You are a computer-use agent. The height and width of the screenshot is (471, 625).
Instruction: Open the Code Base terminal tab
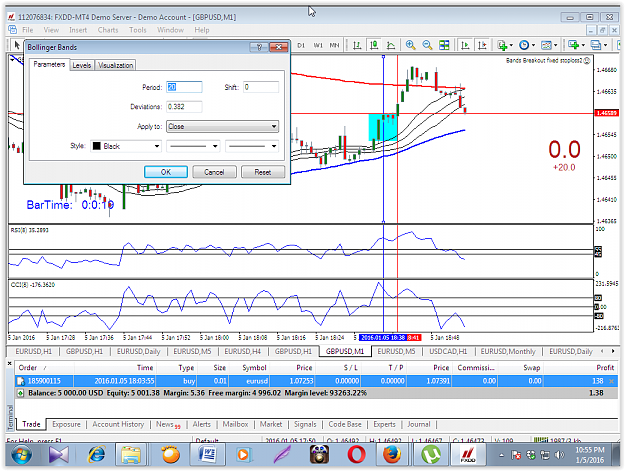pos(345,424)
